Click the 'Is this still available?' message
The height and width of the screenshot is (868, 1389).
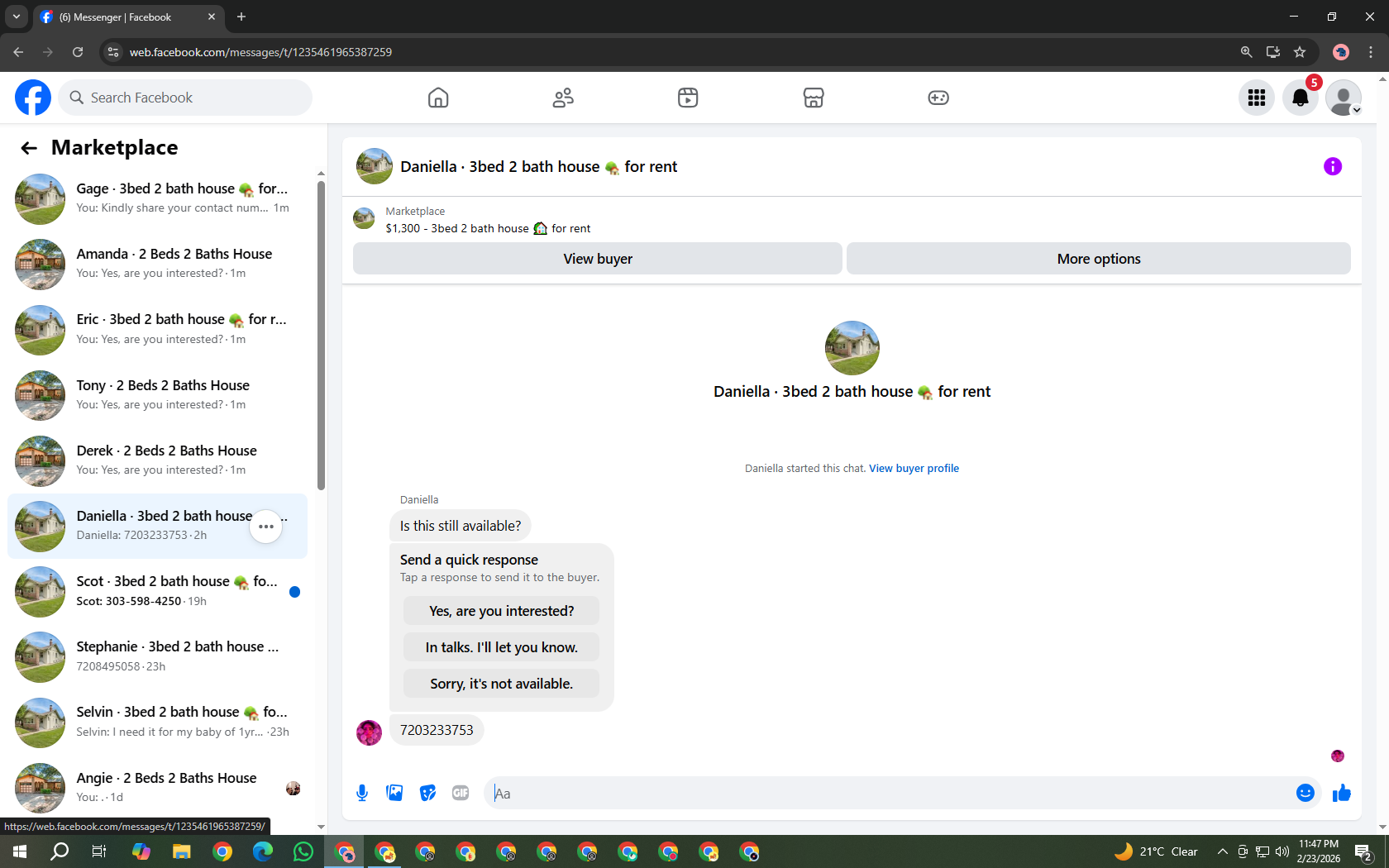pyautogui.click(x=461, y=526)
